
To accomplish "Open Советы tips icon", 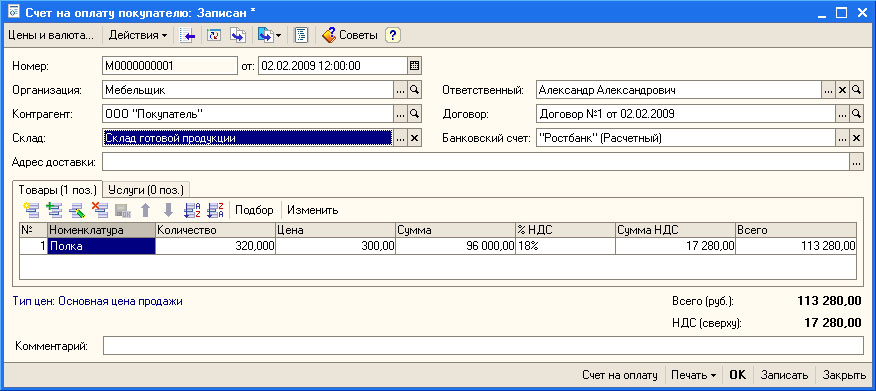I will pos(329,35).
